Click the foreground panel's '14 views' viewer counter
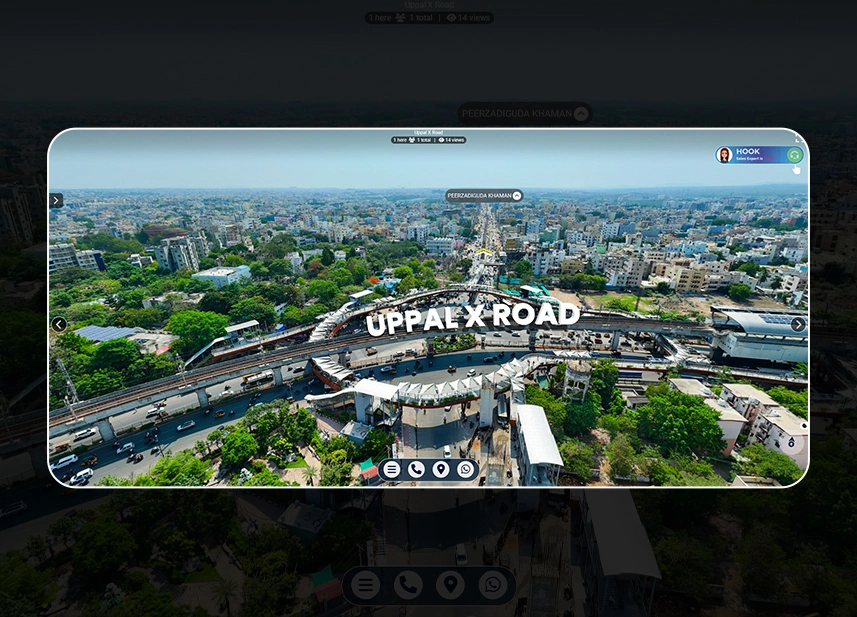The image size is (857, 617). click(x=452, y=140)
